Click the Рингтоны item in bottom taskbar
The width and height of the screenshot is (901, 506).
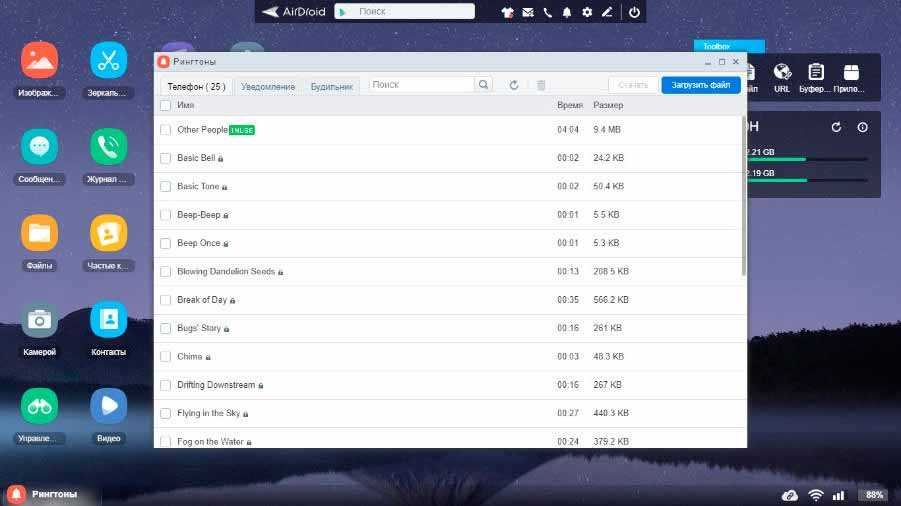[x=50, y=494]
